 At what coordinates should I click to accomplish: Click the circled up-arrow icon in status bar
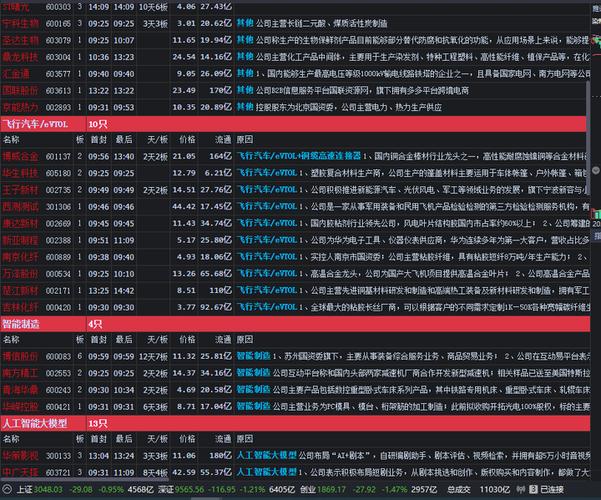(x=7, y=489)
